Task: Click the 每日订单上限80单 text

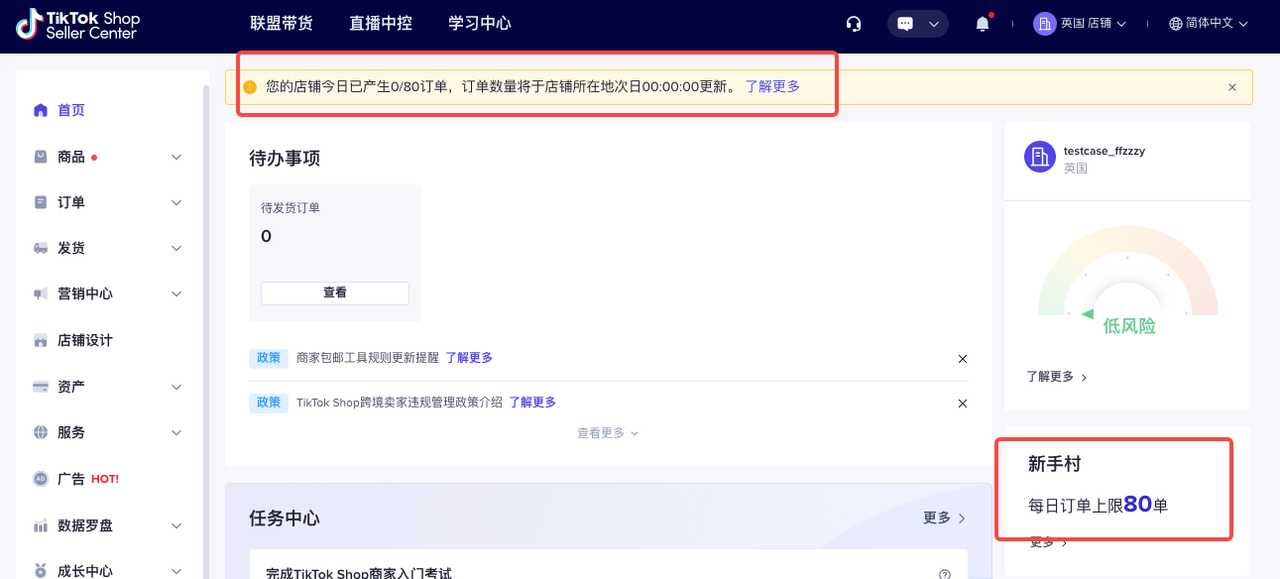Action: 1098,505
